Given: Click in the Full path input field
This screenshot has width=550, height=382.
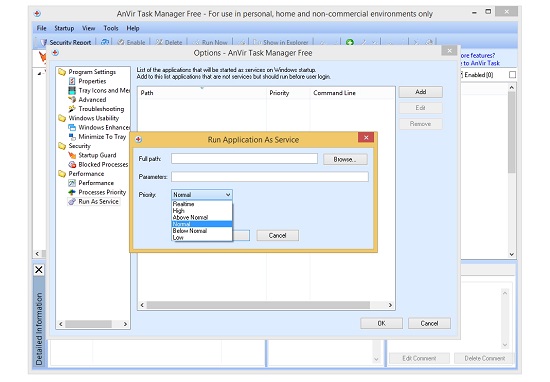Looking at the screenshot, I should [244, 159].
